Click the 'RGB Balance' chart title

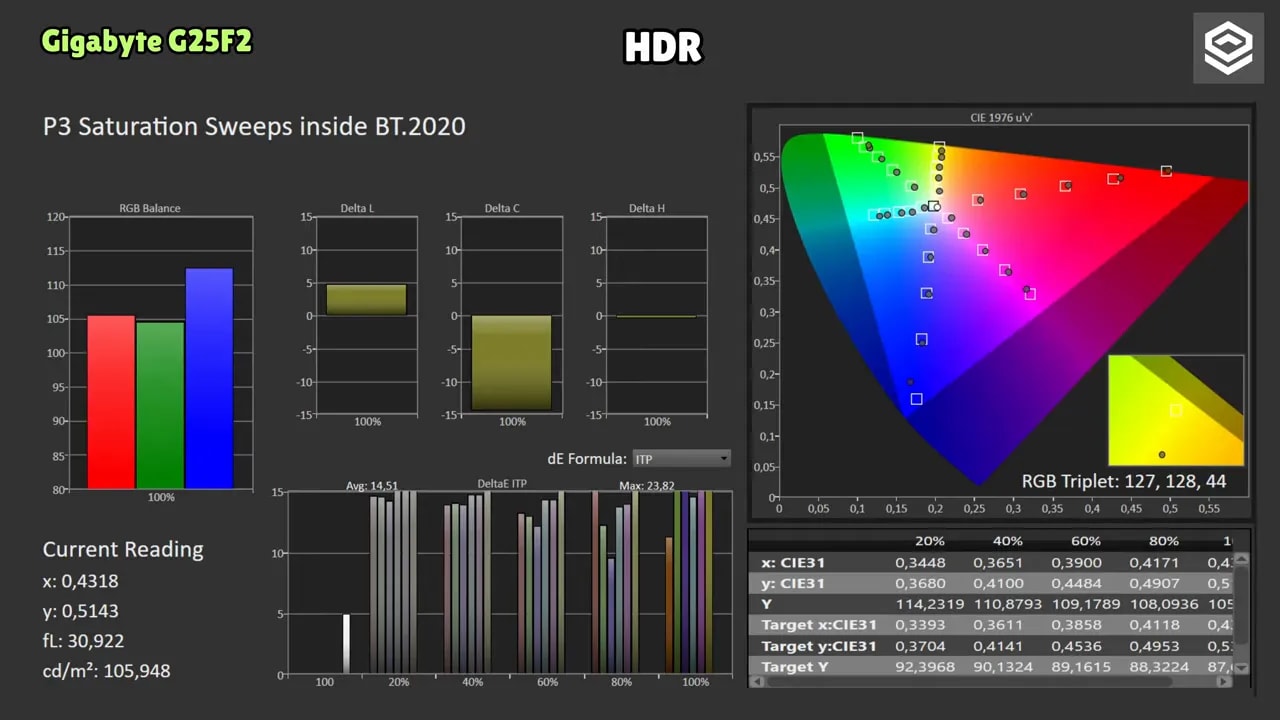pyautogui.click(x=150, y=209)
